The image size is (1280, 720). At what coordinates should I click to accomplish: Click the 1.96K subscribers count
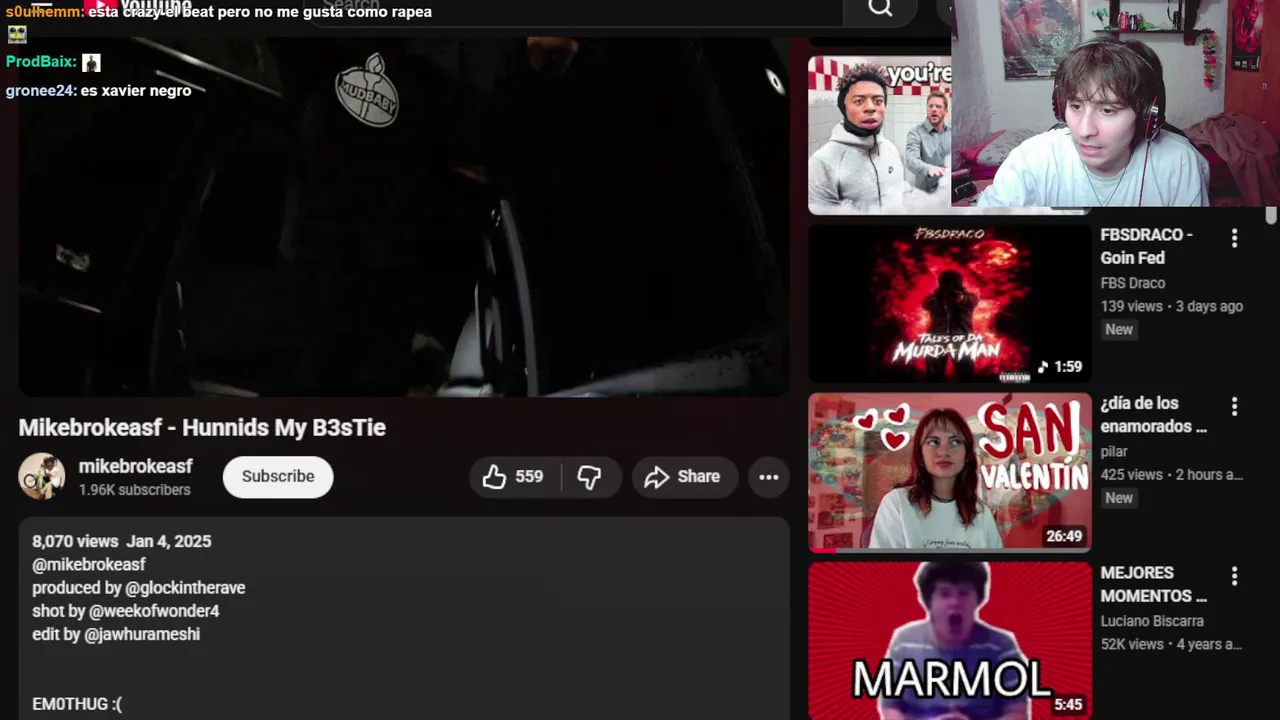pyautogui.click(x=135, y=490)
